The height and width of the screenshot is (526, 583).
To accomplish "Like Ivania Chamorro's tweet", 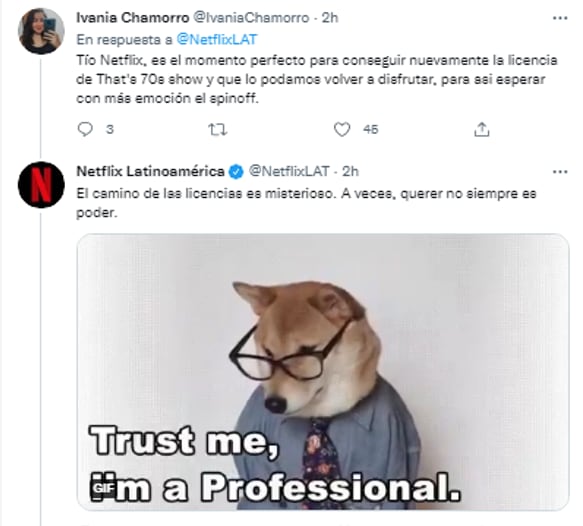I will click(x=342, y=129).
